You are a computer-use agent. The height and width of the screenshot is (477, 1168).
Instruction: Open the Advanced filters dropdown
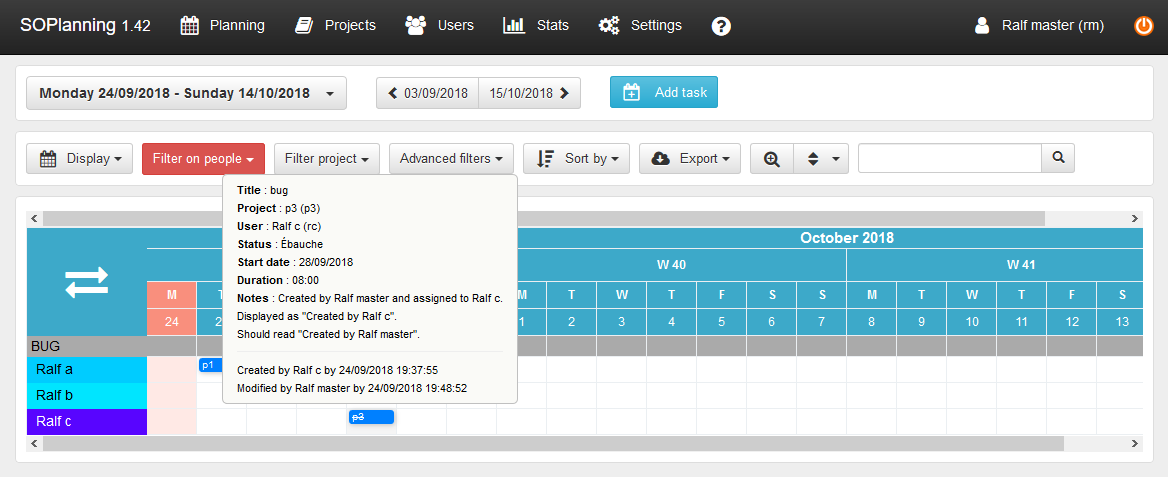(451, 158)
